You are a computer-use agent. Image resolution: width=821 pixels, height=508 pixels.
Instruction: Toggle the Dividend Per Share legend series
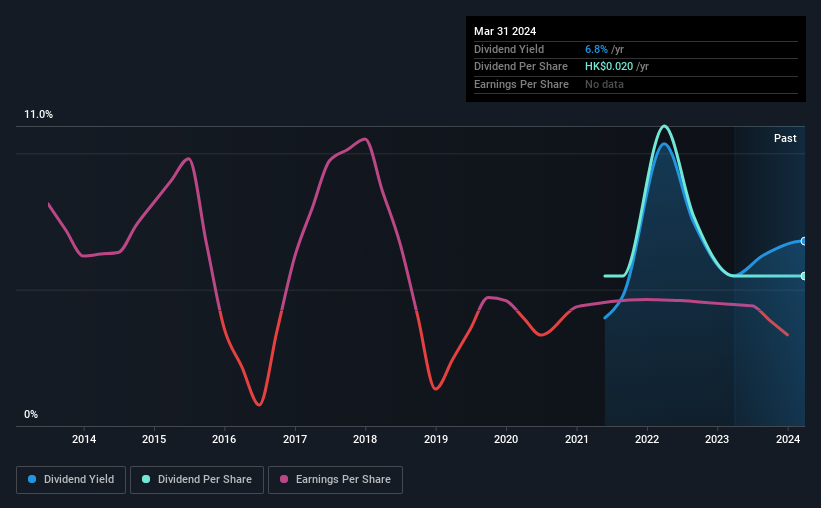197,480
